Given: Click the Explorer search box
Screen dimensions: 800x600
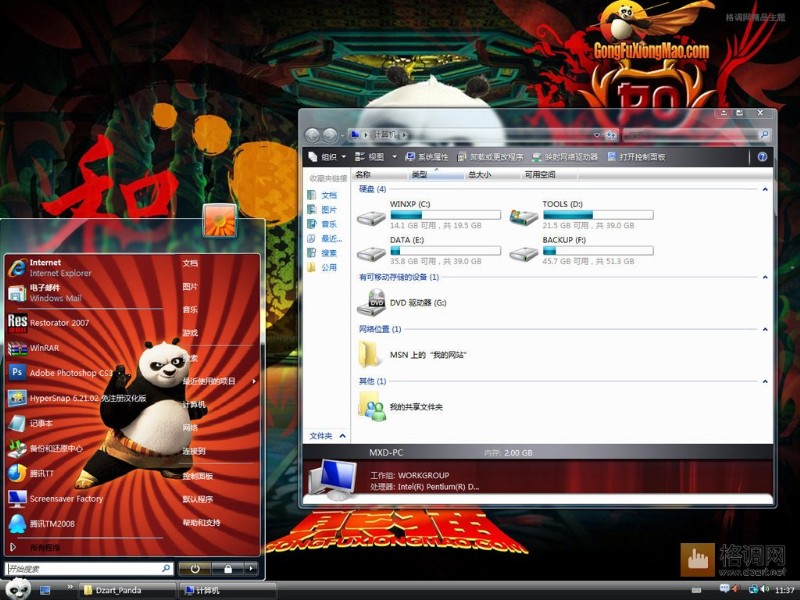Looking at the screenshot, I should (x=696, y=135).
